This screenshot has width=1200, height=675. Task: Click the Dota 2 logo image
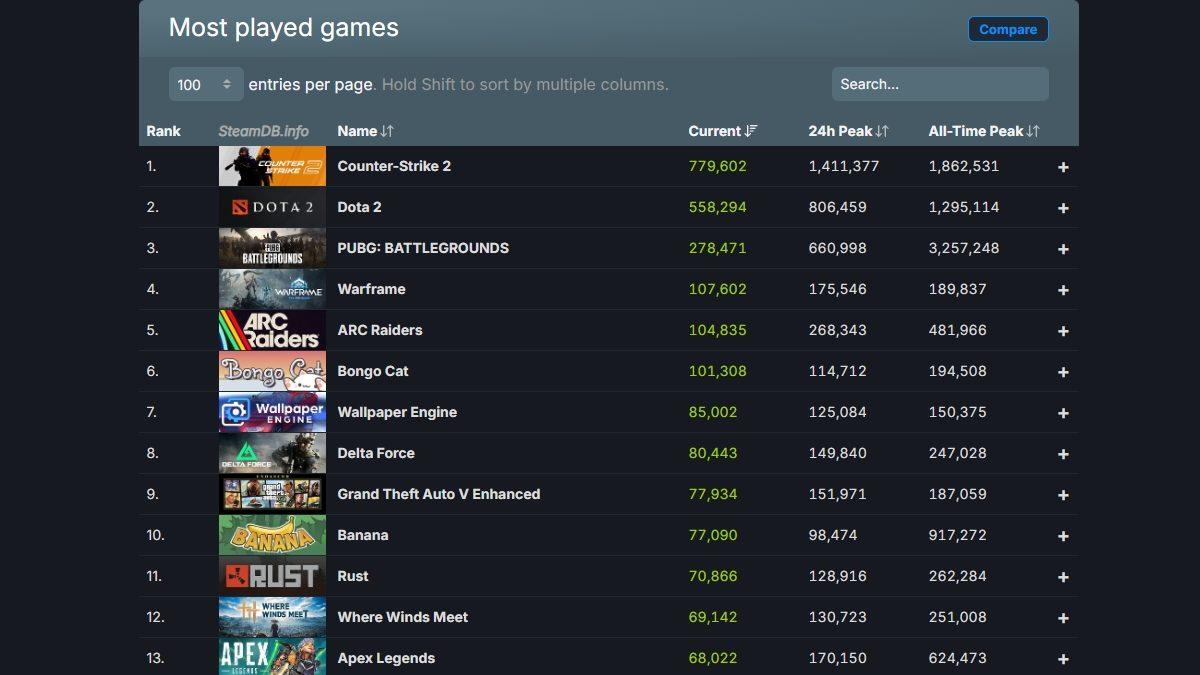coord(272,207)
